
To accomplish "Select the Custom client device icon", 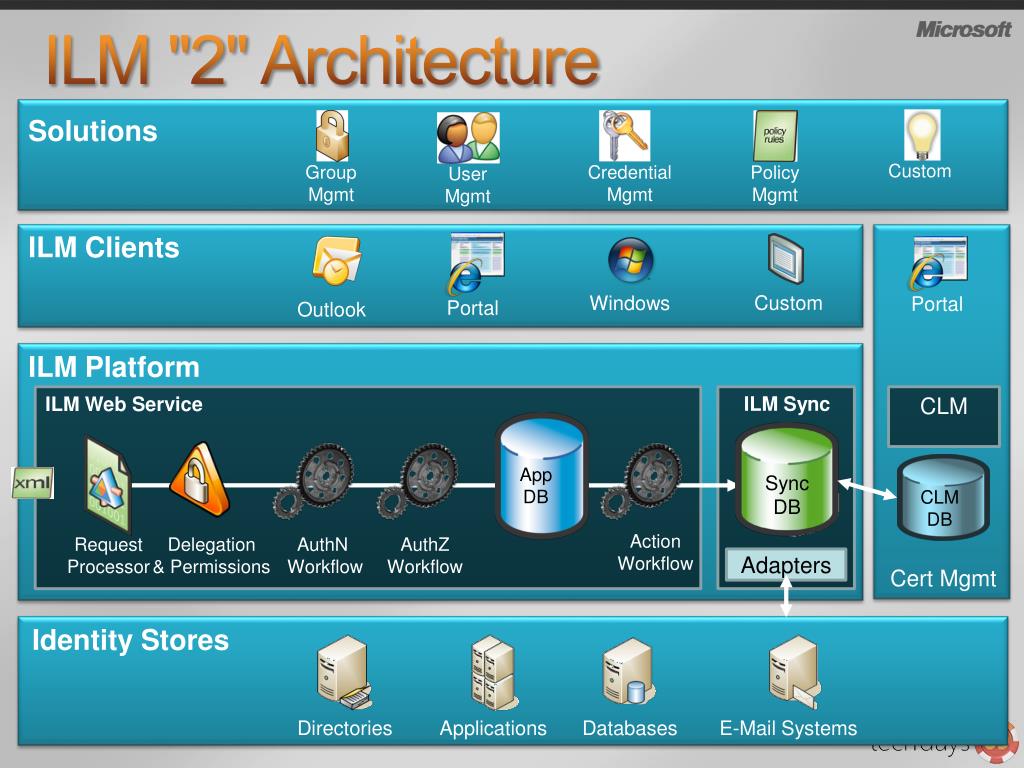I will tap(786, 259).
